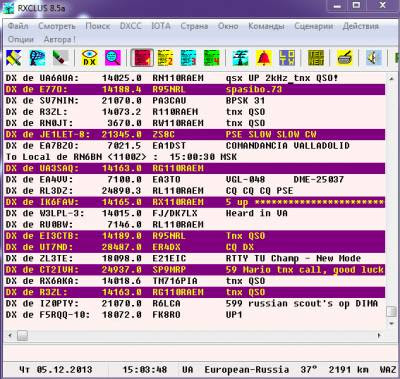The width and height of the screenshot is (400, 379).
Task: Open the Файл menu
Action: coord(18,26)
